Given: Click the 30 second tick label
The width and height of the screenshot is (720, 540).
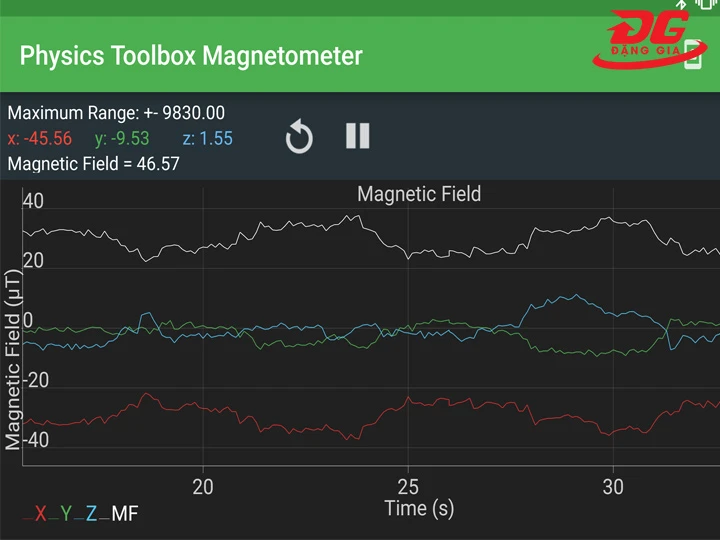Looking at the screenshot, I should click(613, 486).
